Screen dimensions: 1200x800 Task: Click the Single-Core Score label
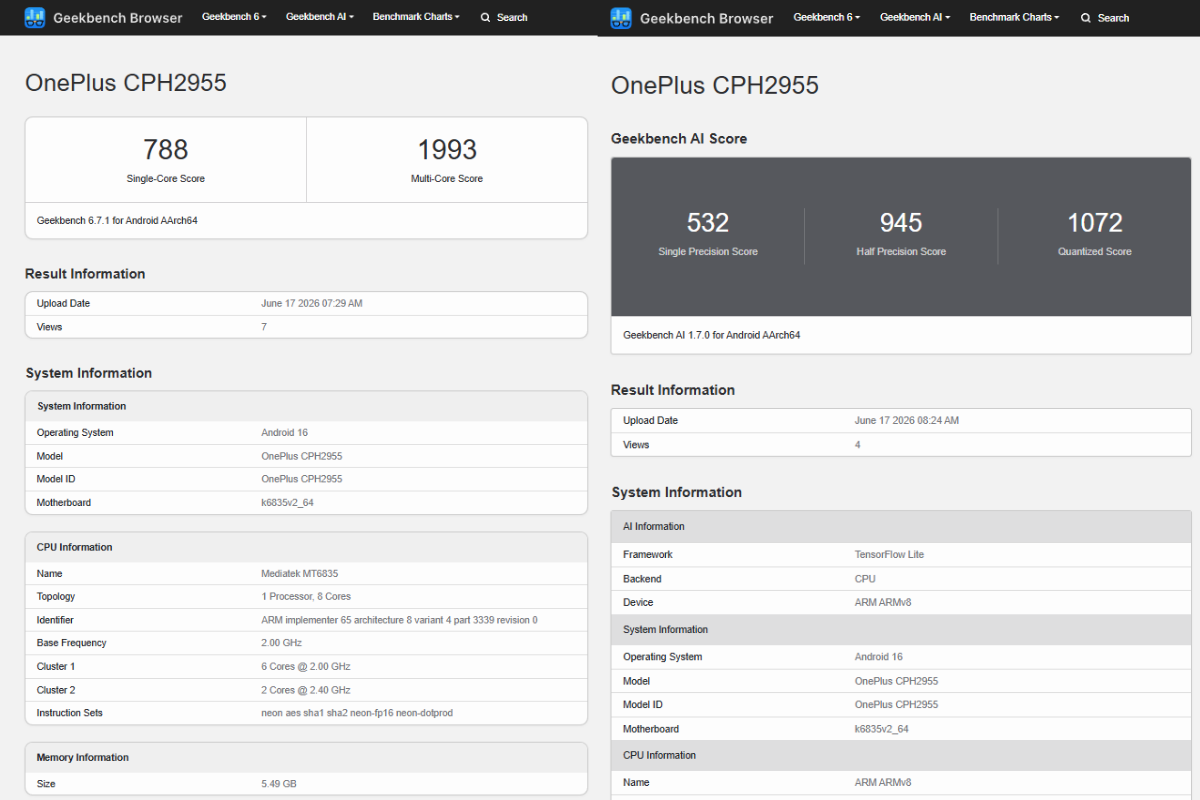(x=166, y=178)
